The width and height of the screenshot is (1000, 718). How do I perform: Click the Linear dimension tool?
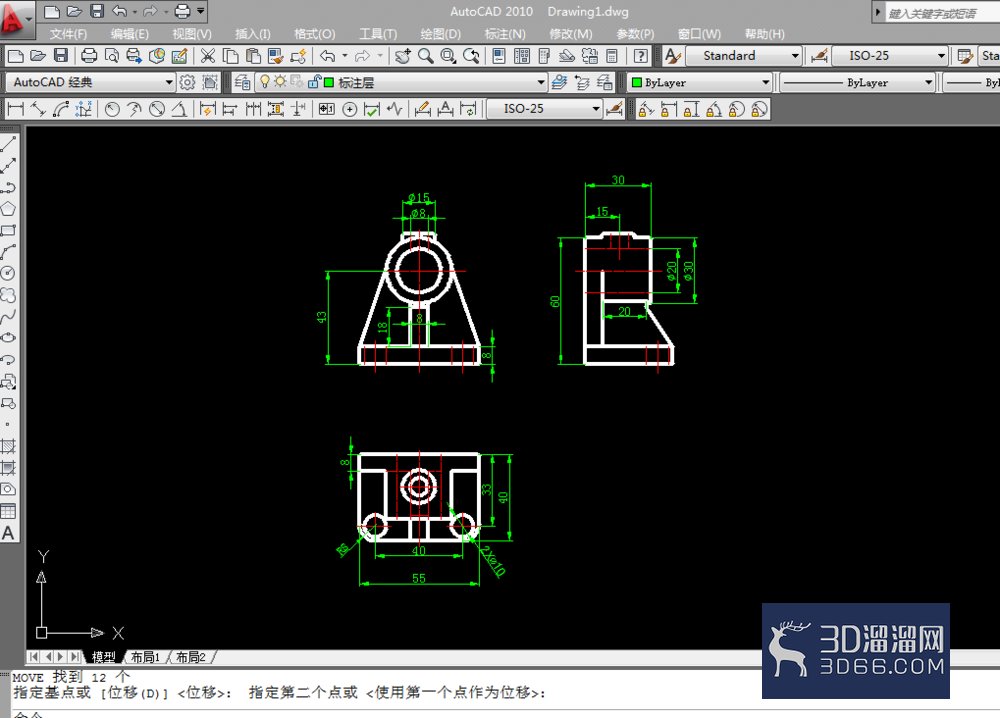[x=15, y=109]
